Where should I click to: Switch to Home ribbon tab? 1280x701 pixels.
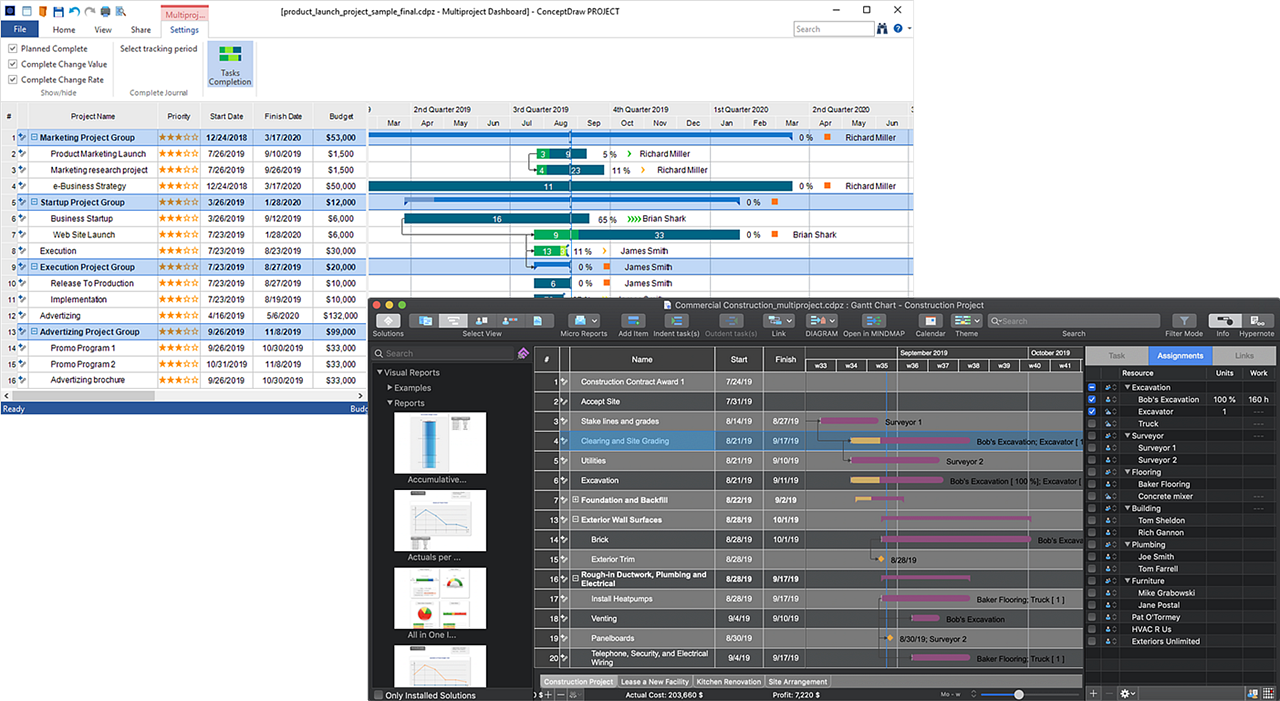pos(64,30)
